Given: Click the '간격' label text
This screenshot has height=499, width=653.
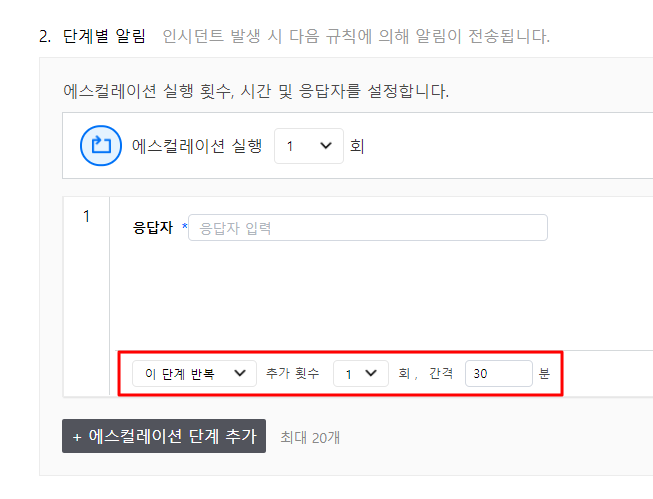Looking at the screenshot, I should click(441, 374).
